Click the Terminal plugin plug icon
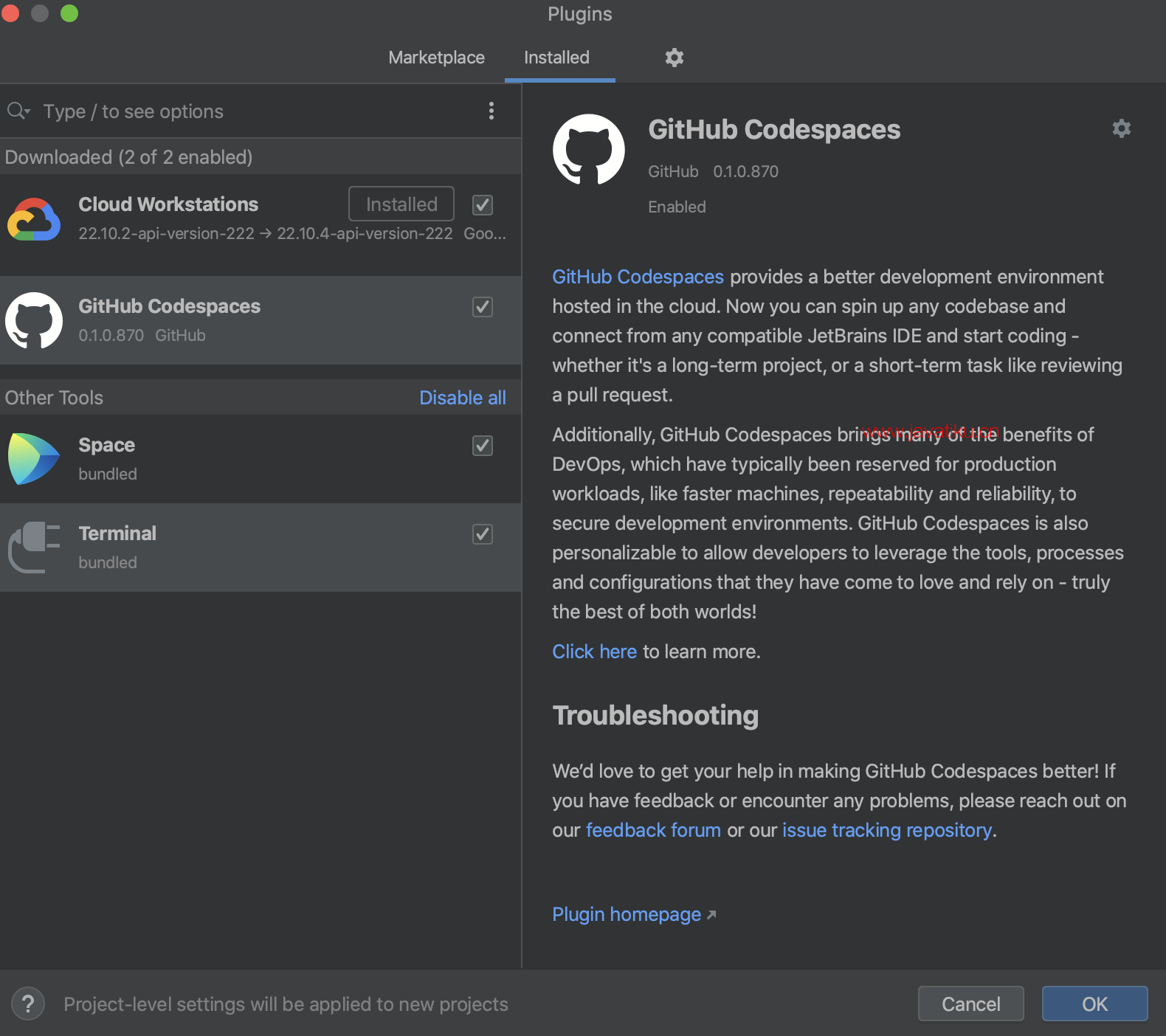Viewport: 1166px width, 1036px height. pos(34,547)
